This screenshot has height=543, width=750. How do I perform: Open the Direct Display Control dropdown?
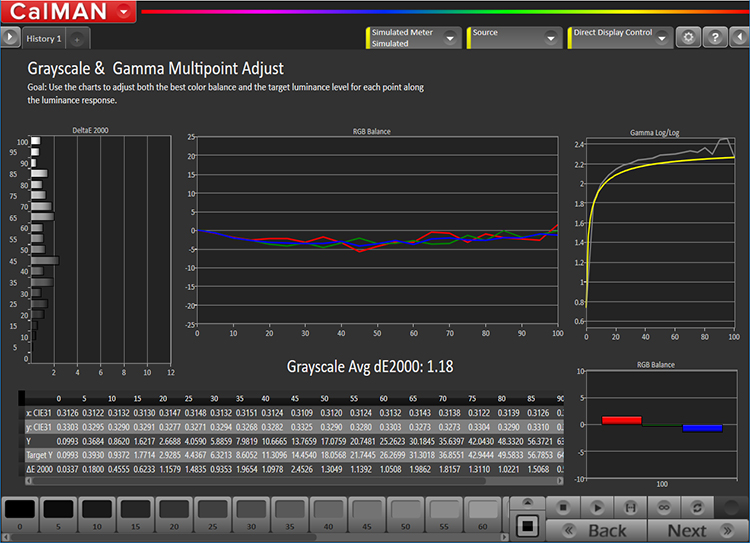[x=661, y=37]
